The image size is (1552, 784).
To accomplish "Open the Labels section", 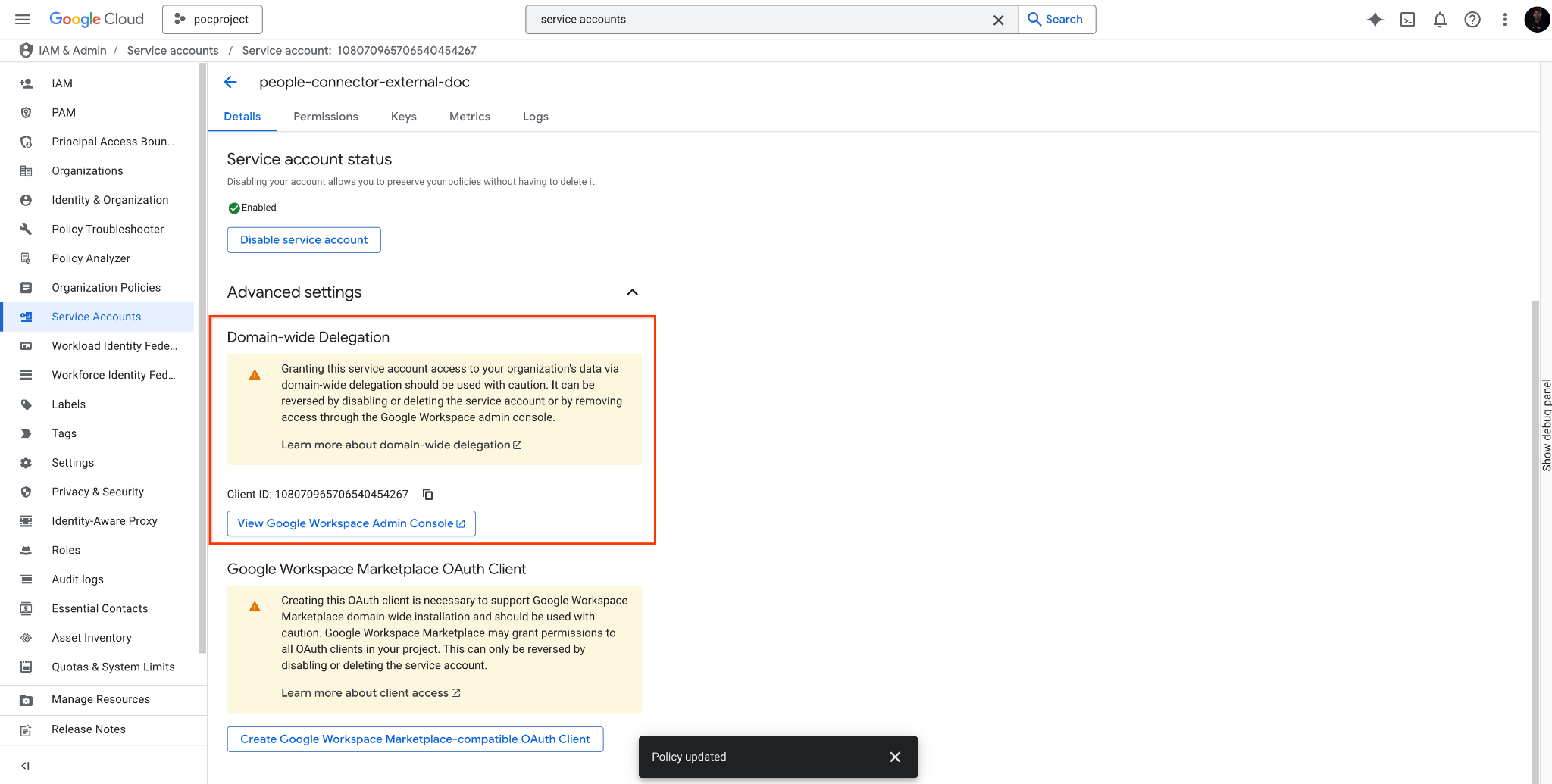I will click(x=68, y=404).
